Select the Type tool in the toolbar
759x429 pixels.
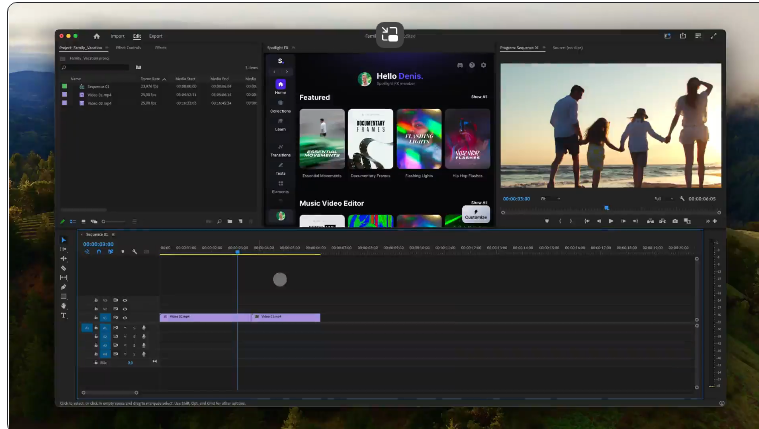[64, 315]
